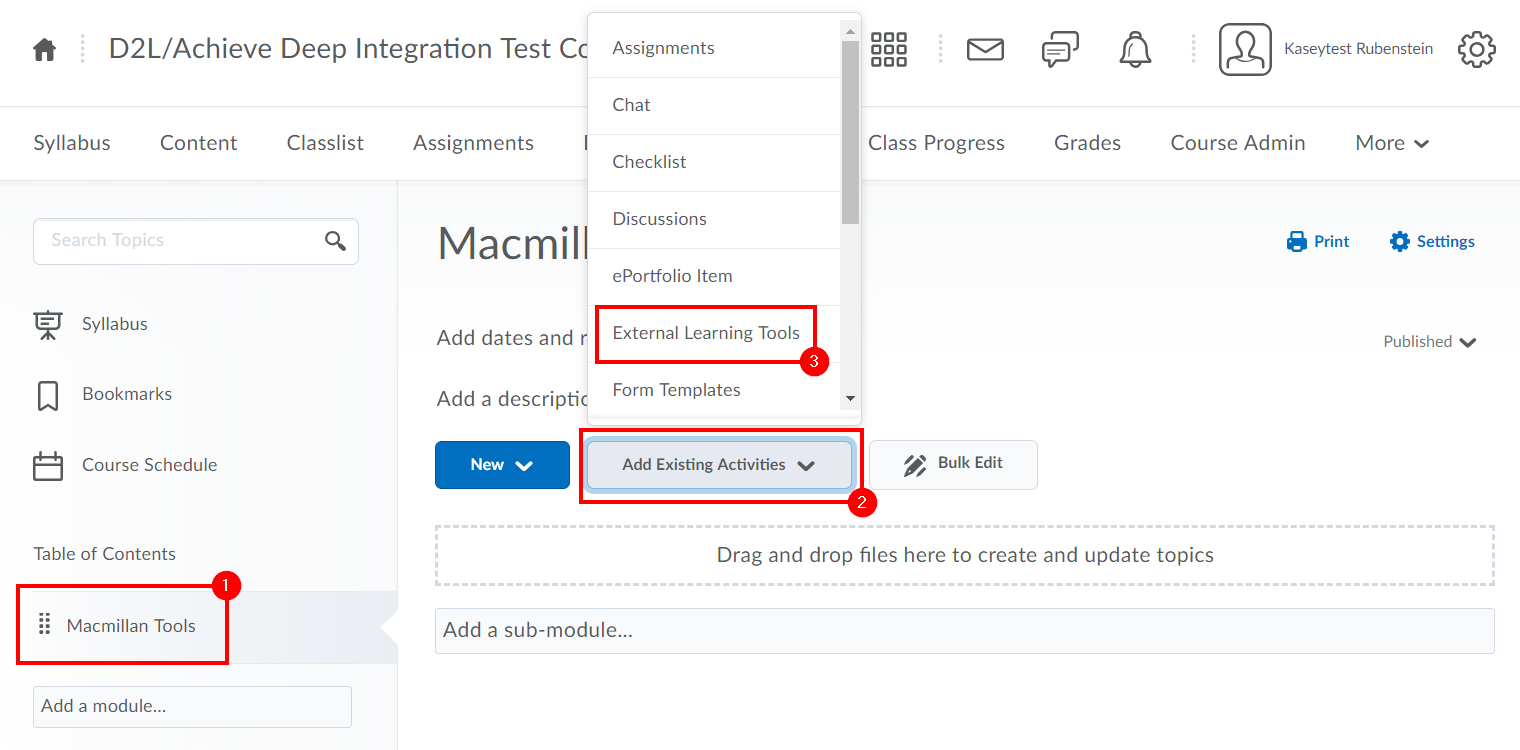
Task: Check notifications via bell icon
Action: click(1135, 48)
